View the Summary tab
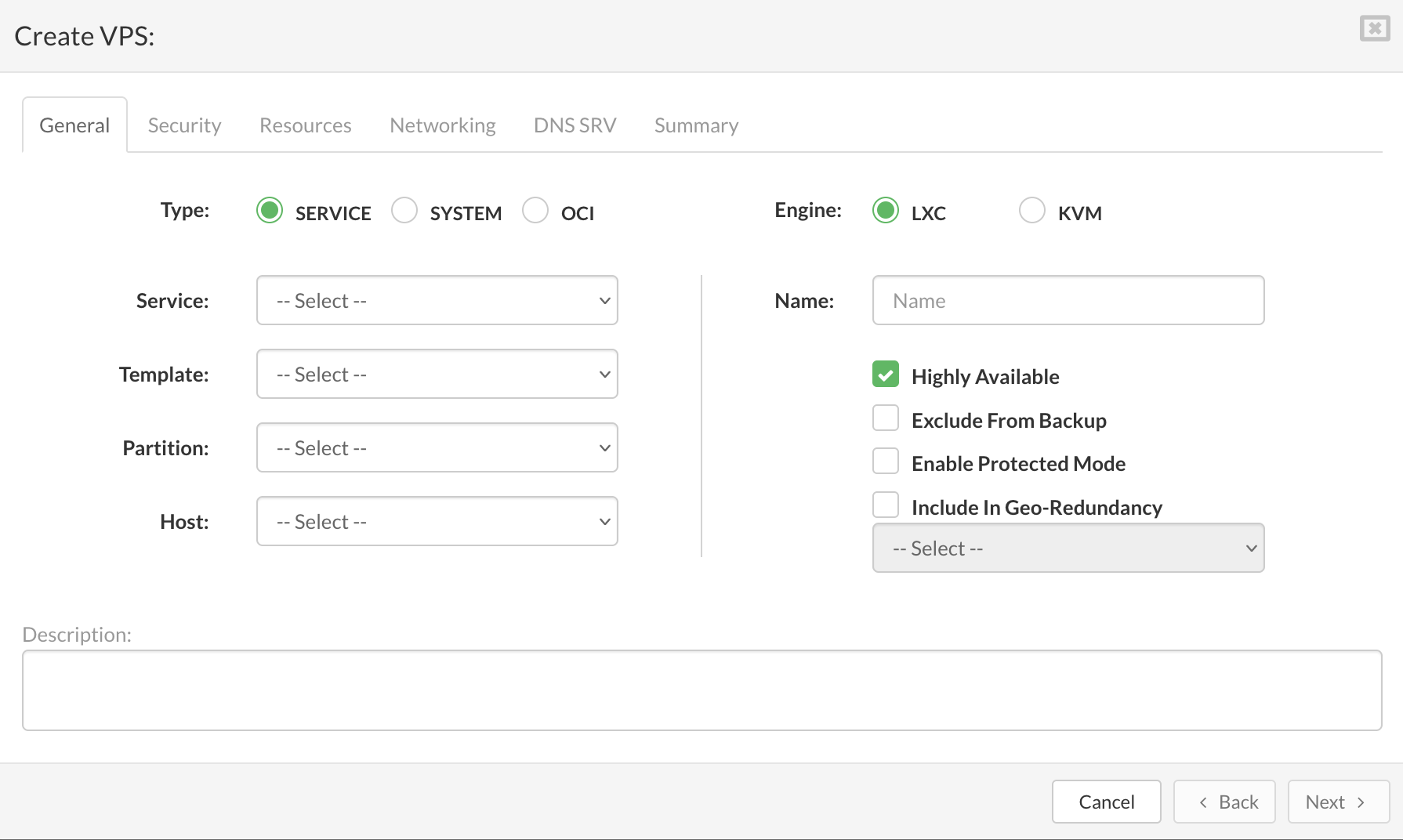 [697, 125]
